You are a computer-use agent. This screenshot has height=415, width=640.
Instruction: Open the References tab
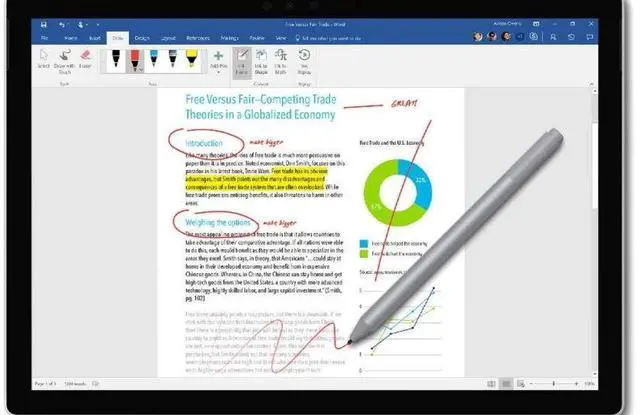point(199,36)
